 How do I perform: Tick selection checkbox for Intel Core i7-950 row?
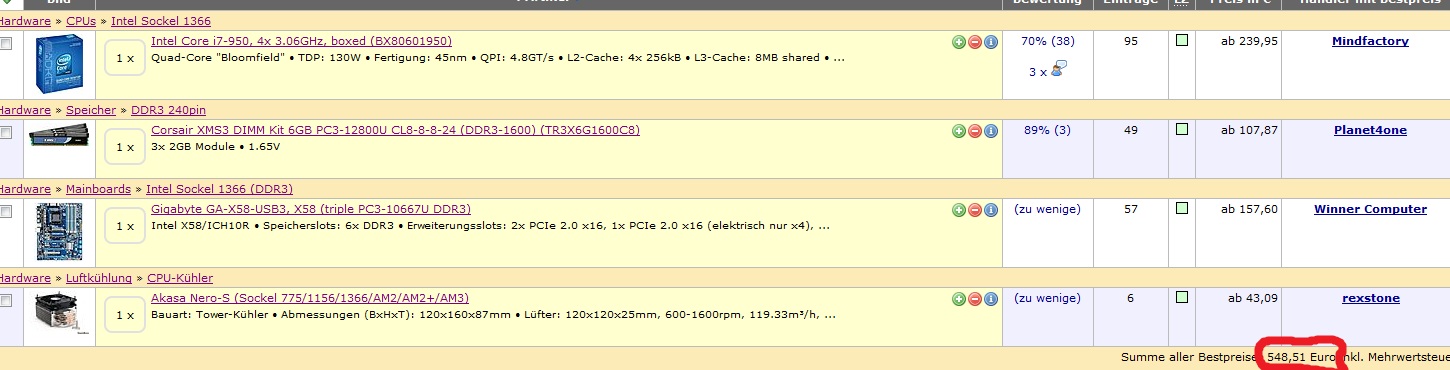pos(6,44)
